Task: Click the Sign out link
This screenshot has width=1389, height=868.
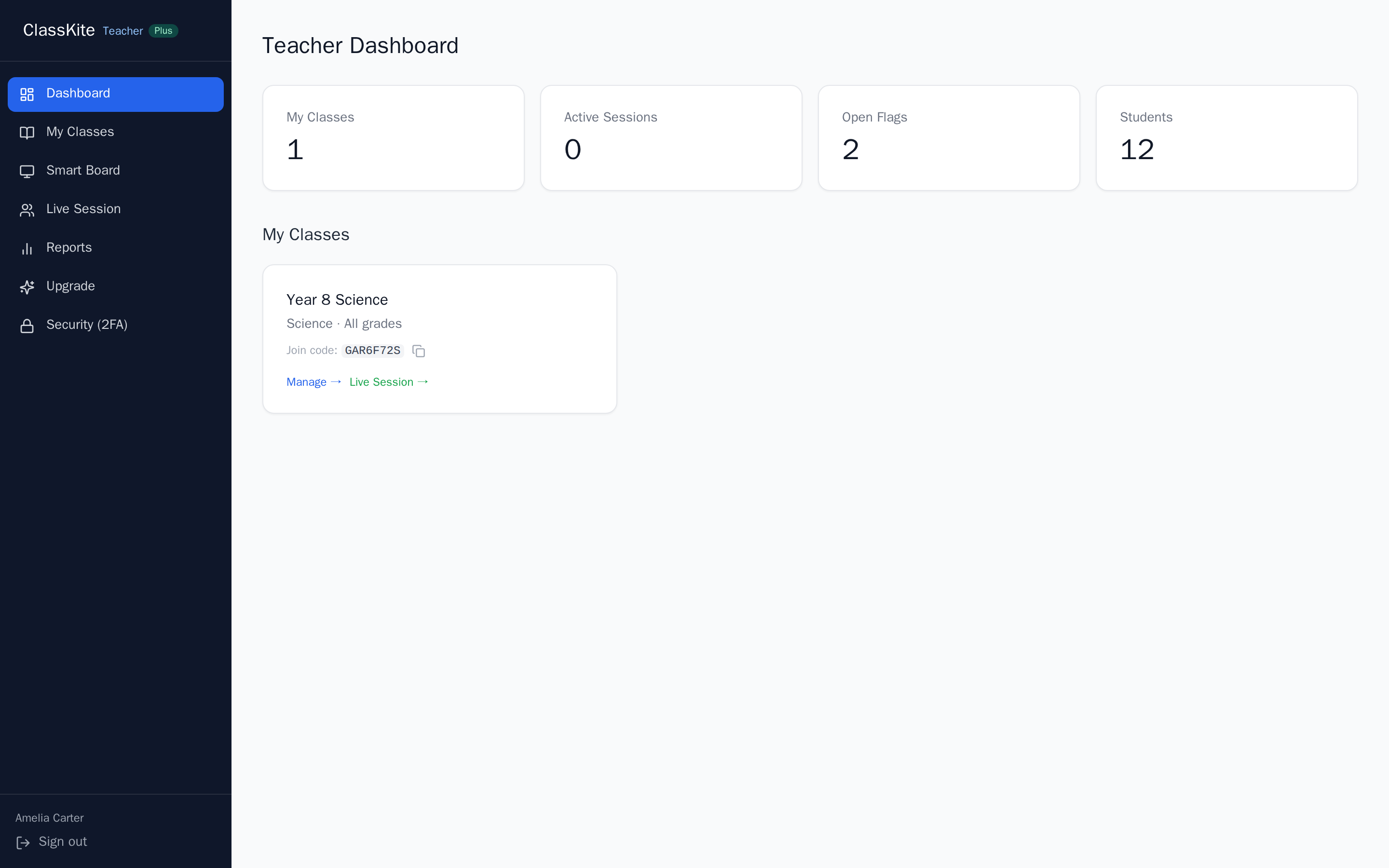Action: point(51,842)
